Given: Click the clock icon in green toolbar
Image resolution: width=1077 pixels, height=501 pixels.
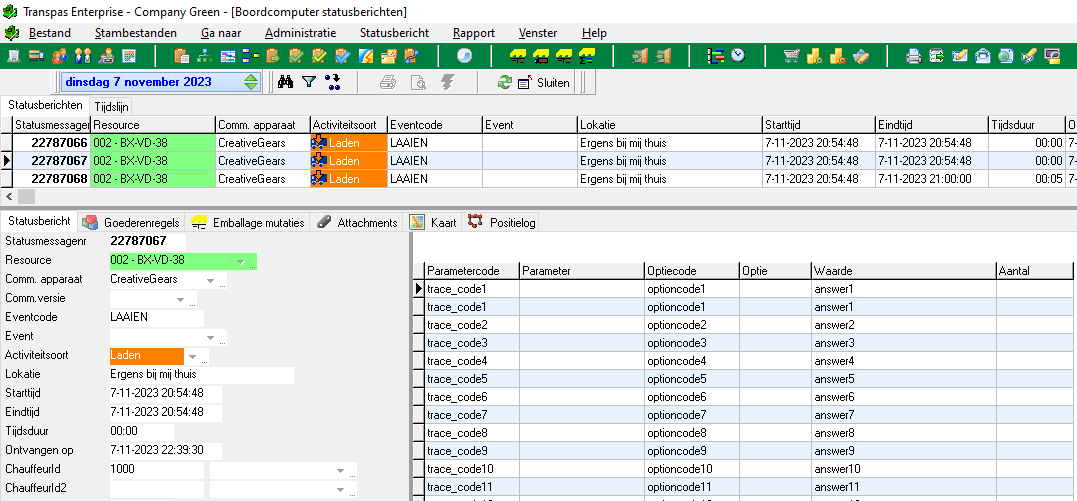Looking at the screenshot, I should 738,56.
